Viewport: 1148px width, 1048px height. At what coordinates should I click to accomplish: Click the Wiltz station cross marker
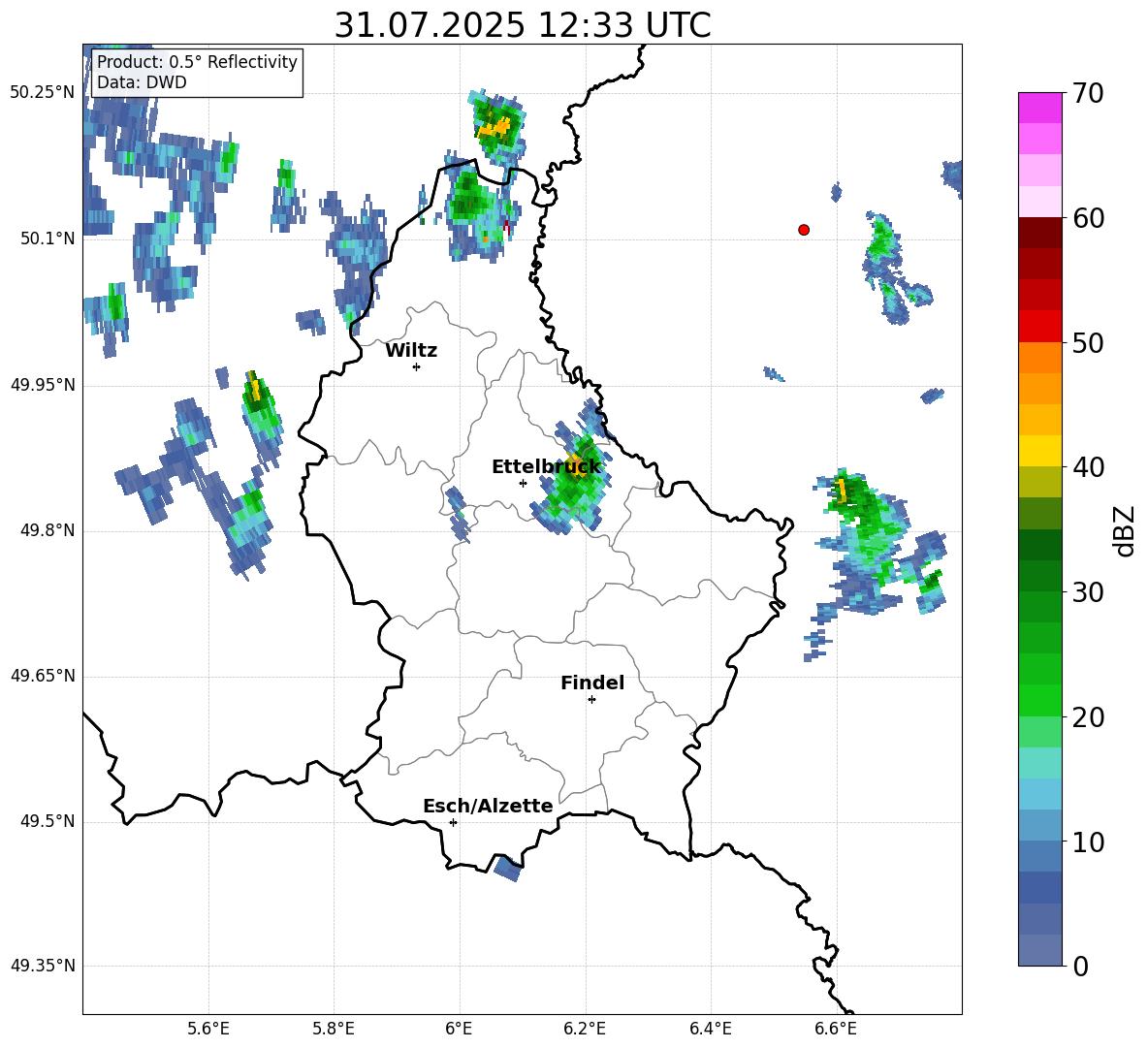tap(417, 366)
